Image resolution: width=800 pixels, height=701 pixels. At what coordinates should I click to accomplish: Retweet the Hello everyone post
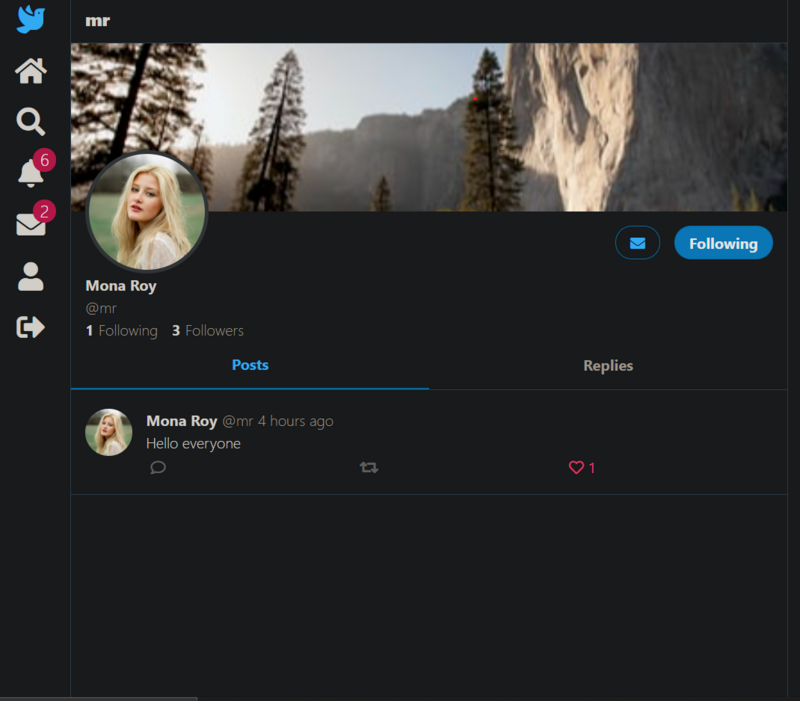click(x=369, y=467)
